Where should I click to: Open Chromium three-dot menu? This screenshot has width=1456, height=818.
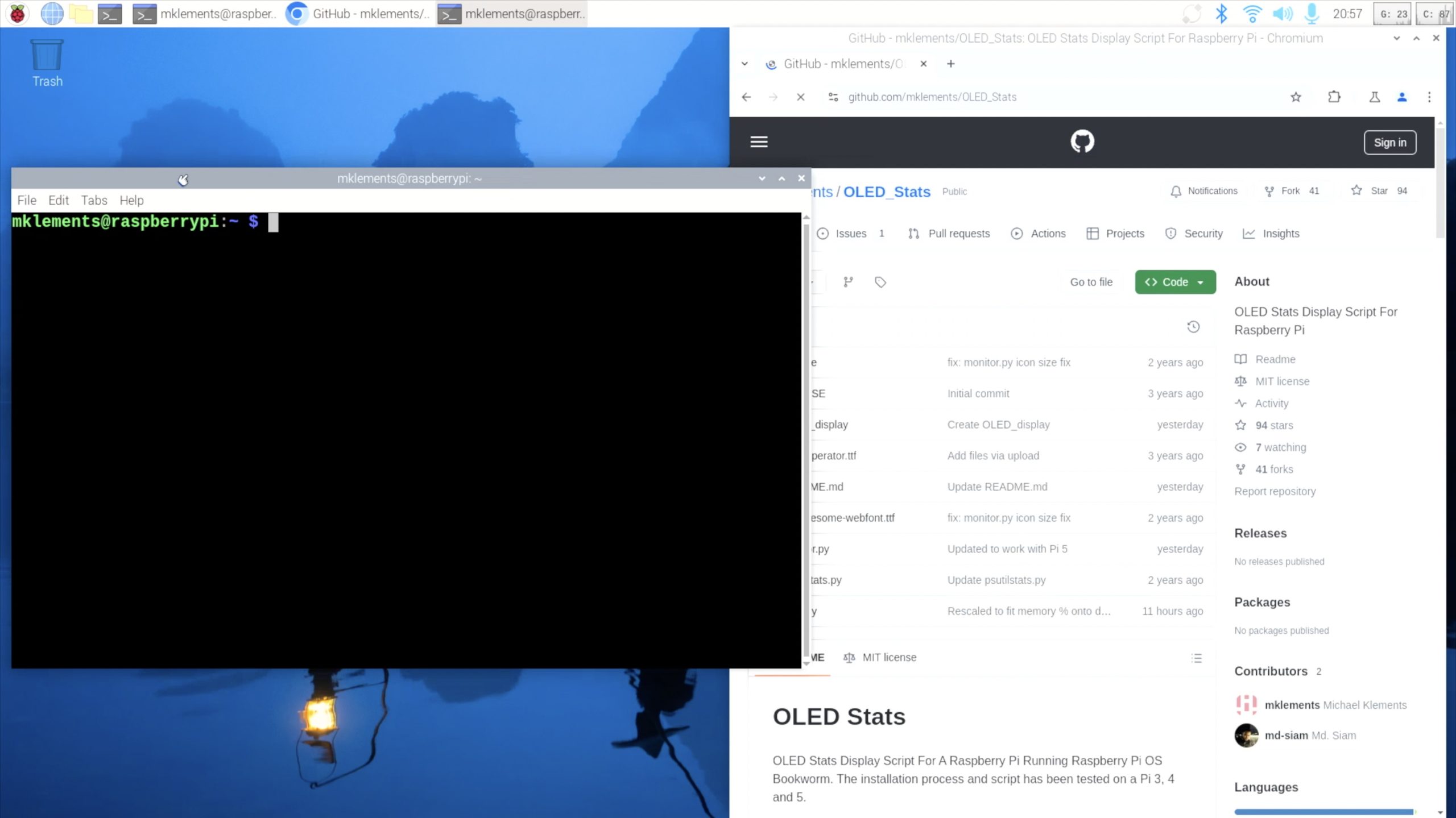pyautogui.click(x=1429, y=97)
